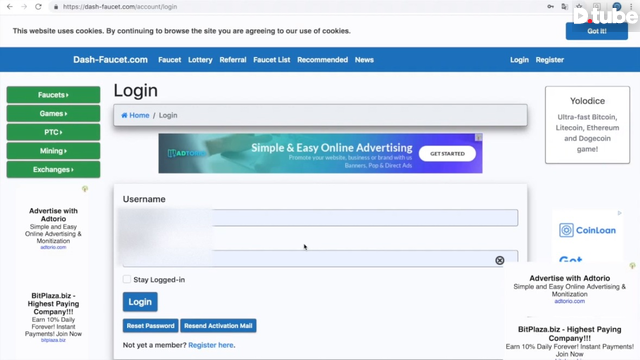Screen dimensions: 640x360
Task: Tick the Stay Logged-in checkbox
Action: pyautogui.click(x=127, y=279)
